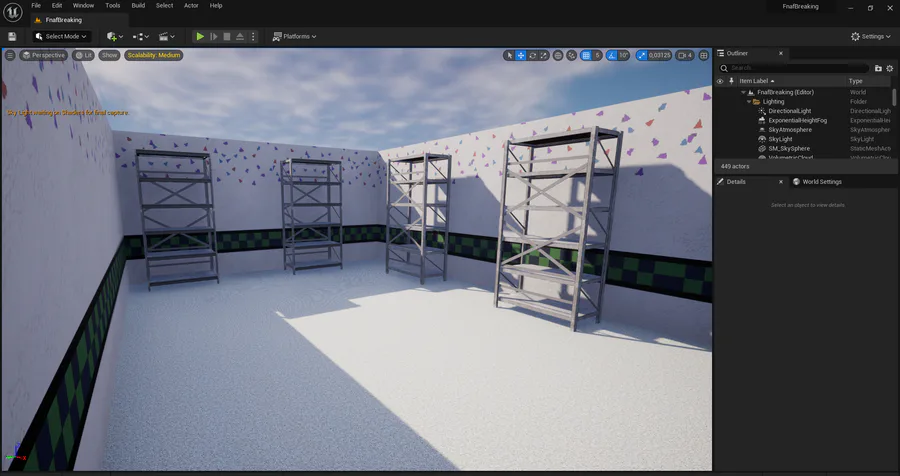The width and height of the screenshot is (900, 476).
Task: Click the Outliner search field
Action: click(792, 68)
